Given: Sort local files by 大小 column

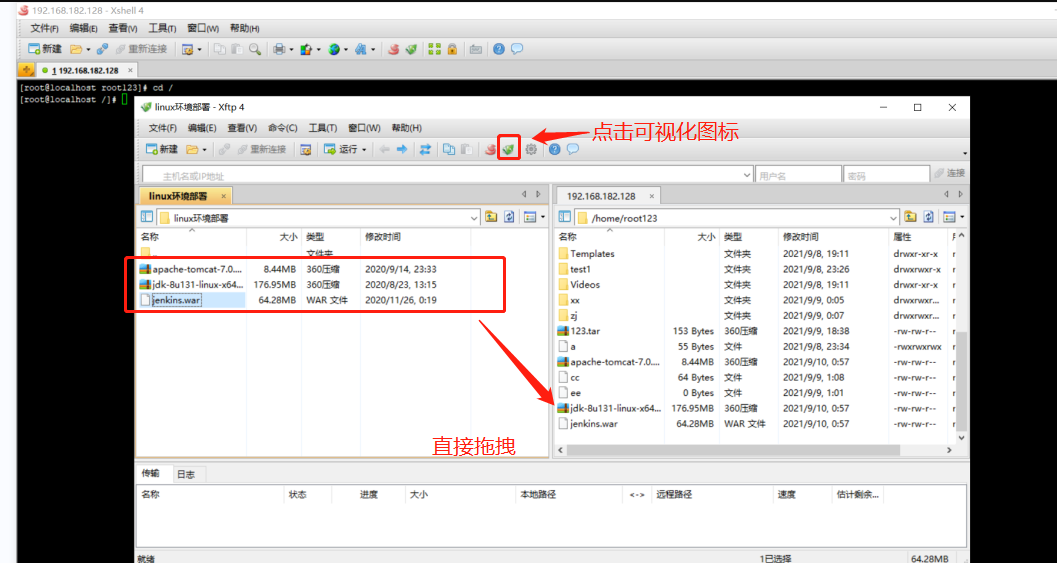Looking at the screenshot, I should [273, 237].
